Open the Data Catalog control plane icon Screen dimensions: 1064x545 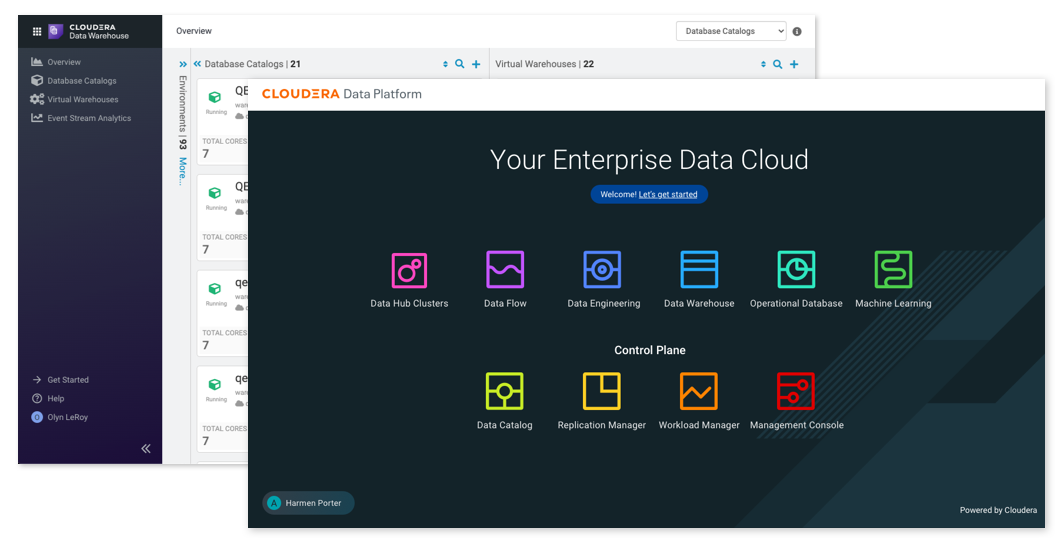coord(504,391)
